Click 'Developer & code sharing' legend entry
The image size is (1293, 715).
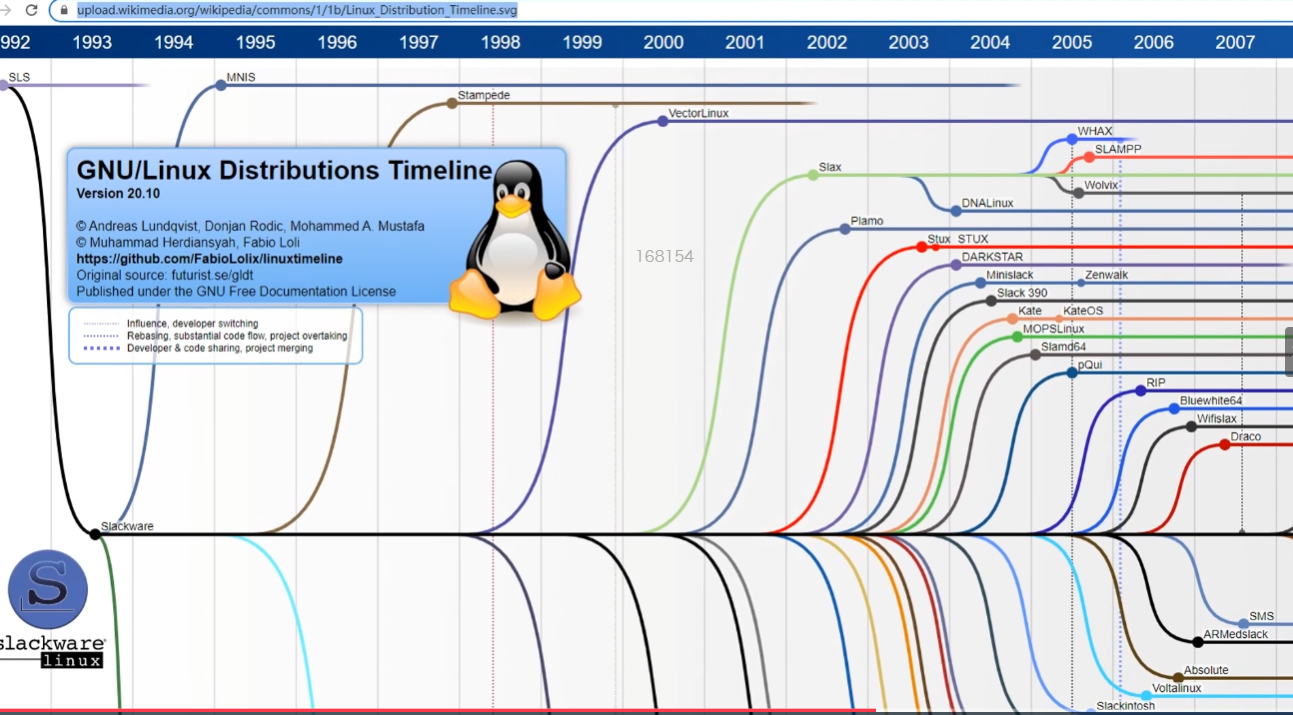click(219, 348)
